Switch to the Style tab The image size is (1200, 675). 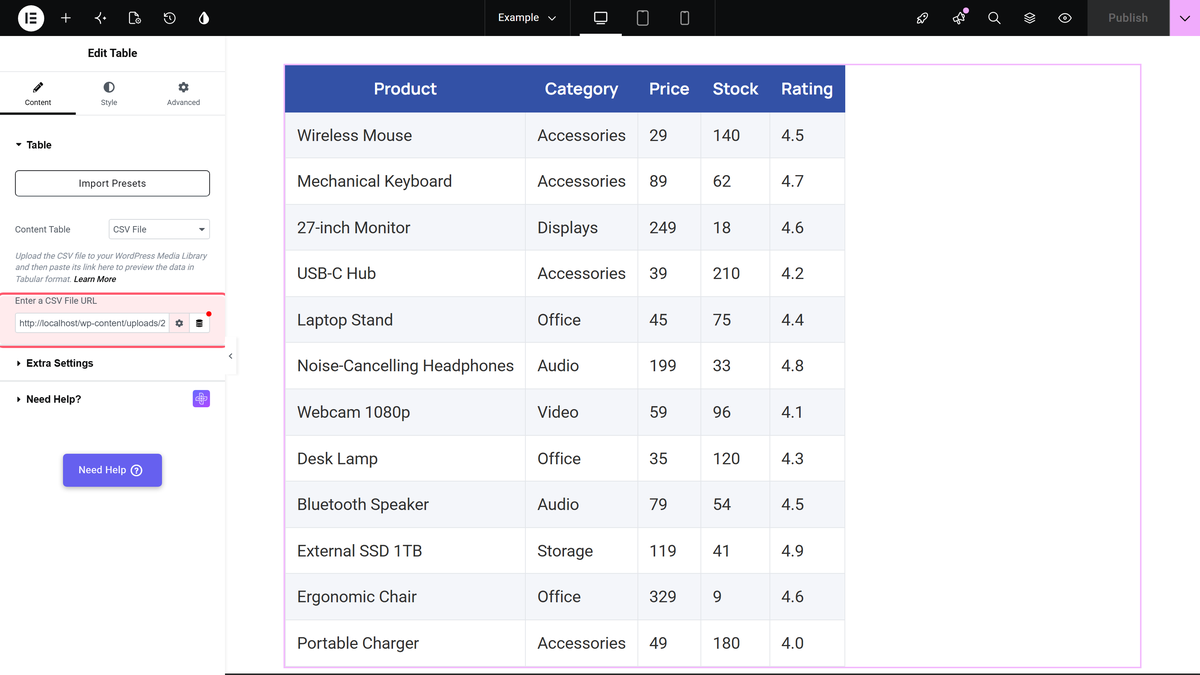(x=109, y=94)
